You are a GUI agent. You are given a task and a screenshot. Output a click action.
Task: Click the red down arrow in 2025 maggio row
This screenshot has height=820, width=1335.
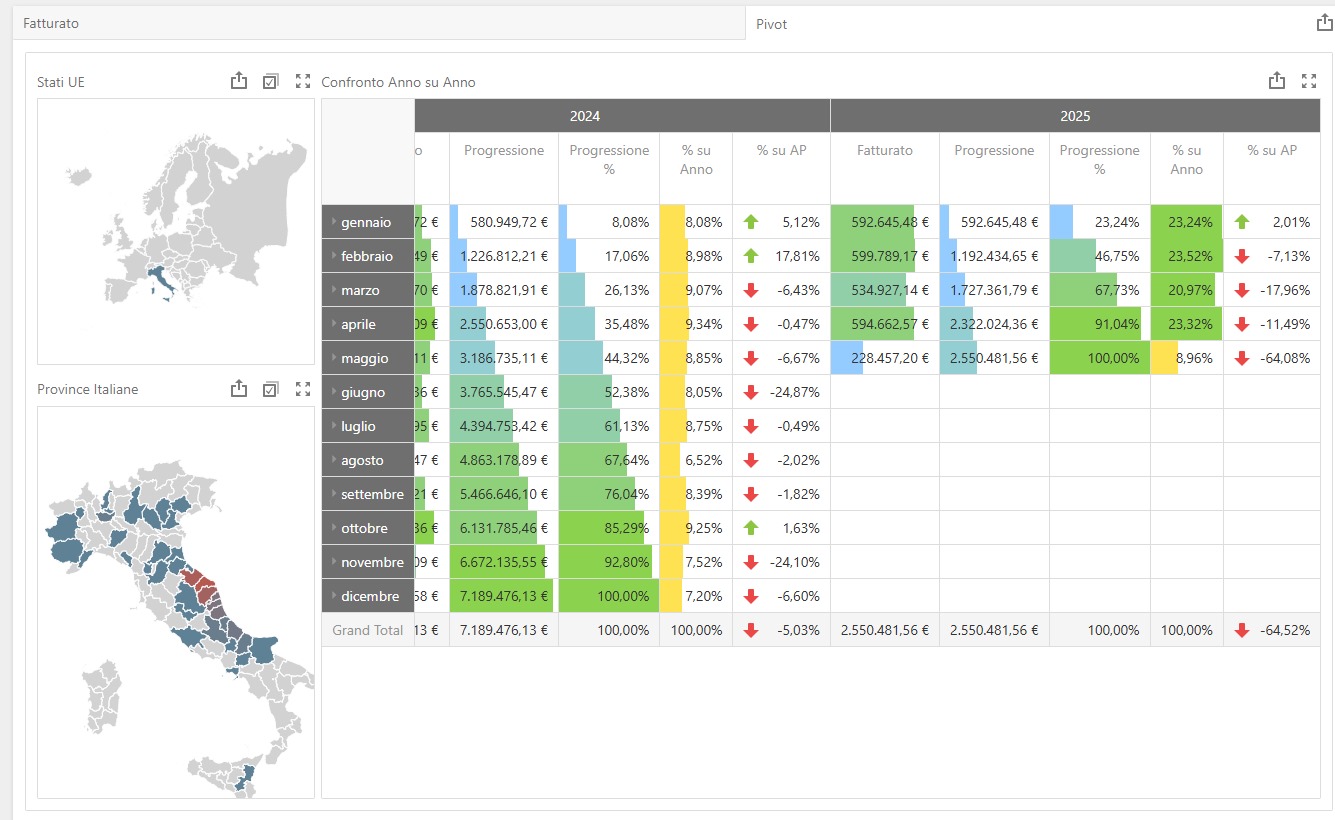coord(1242,358)
